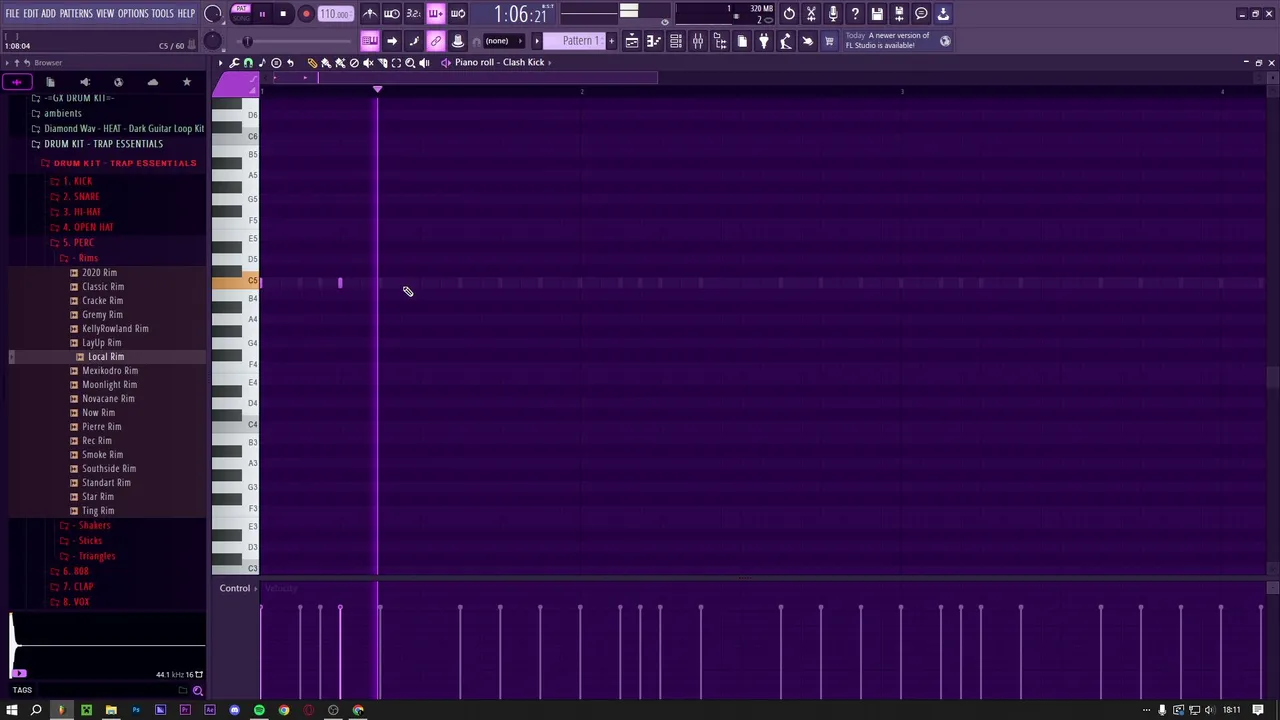Open the TOOLS menu

click(x=163, y=13)
